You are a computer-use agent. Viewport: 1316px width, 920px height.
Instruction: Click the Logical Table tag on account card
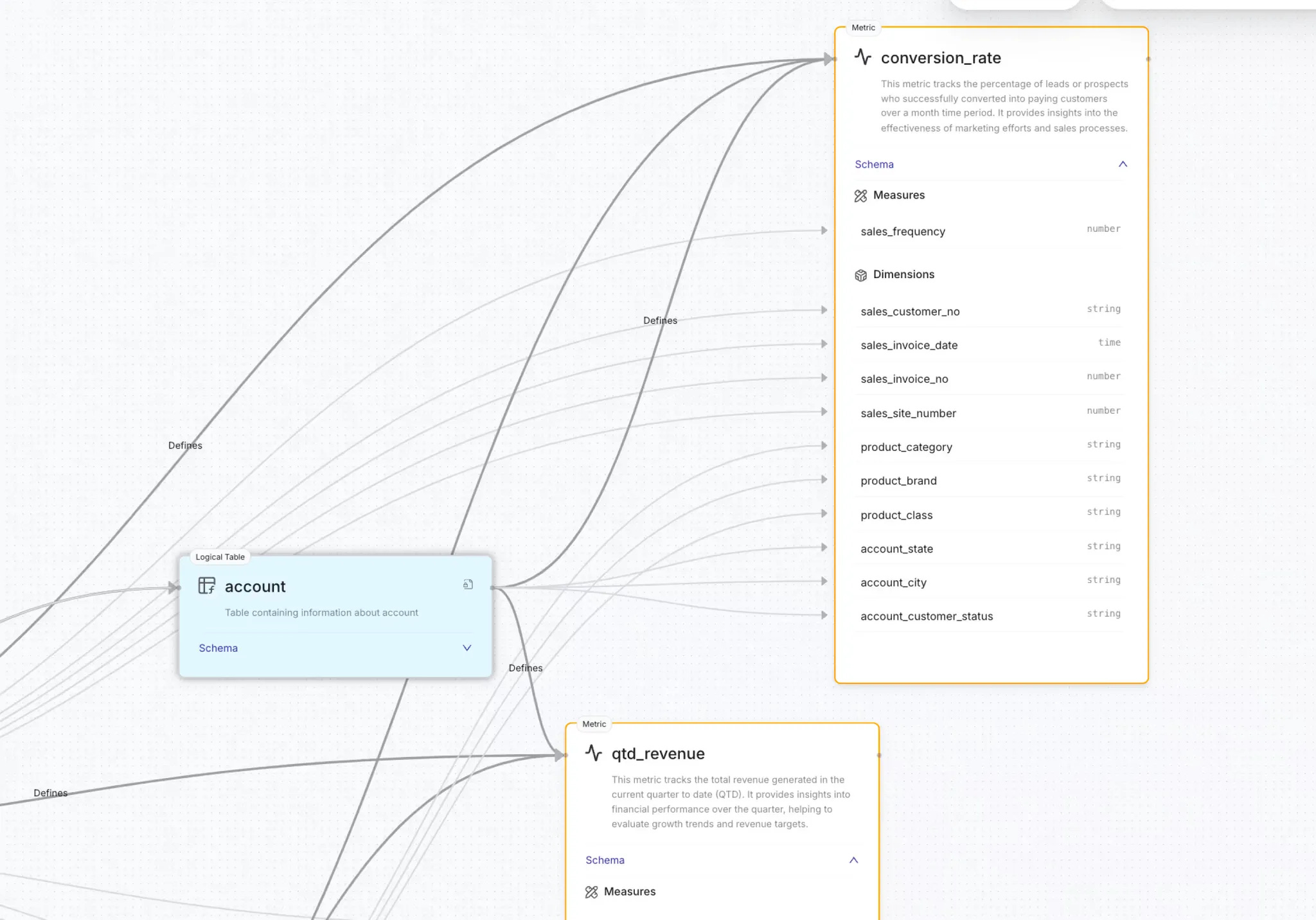pyautogui.click(x=220, y=557)
